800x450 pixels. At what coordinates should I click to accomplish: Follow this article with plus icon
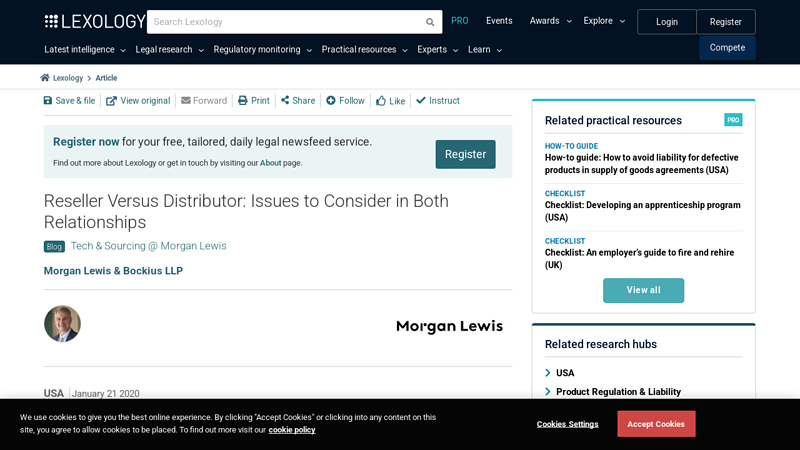331,101
